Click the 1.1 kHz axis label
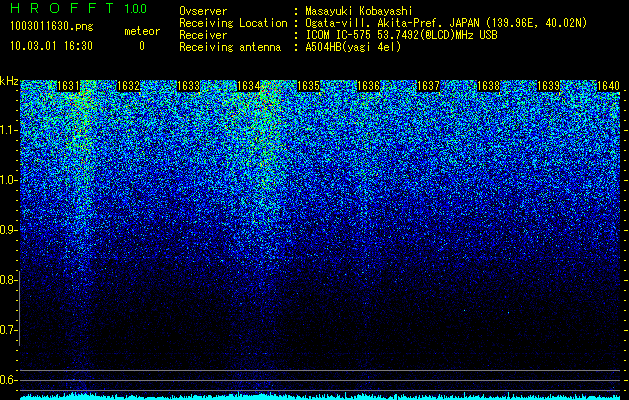The height and width of the screenshot is (400, 629). tap(9, 130)
